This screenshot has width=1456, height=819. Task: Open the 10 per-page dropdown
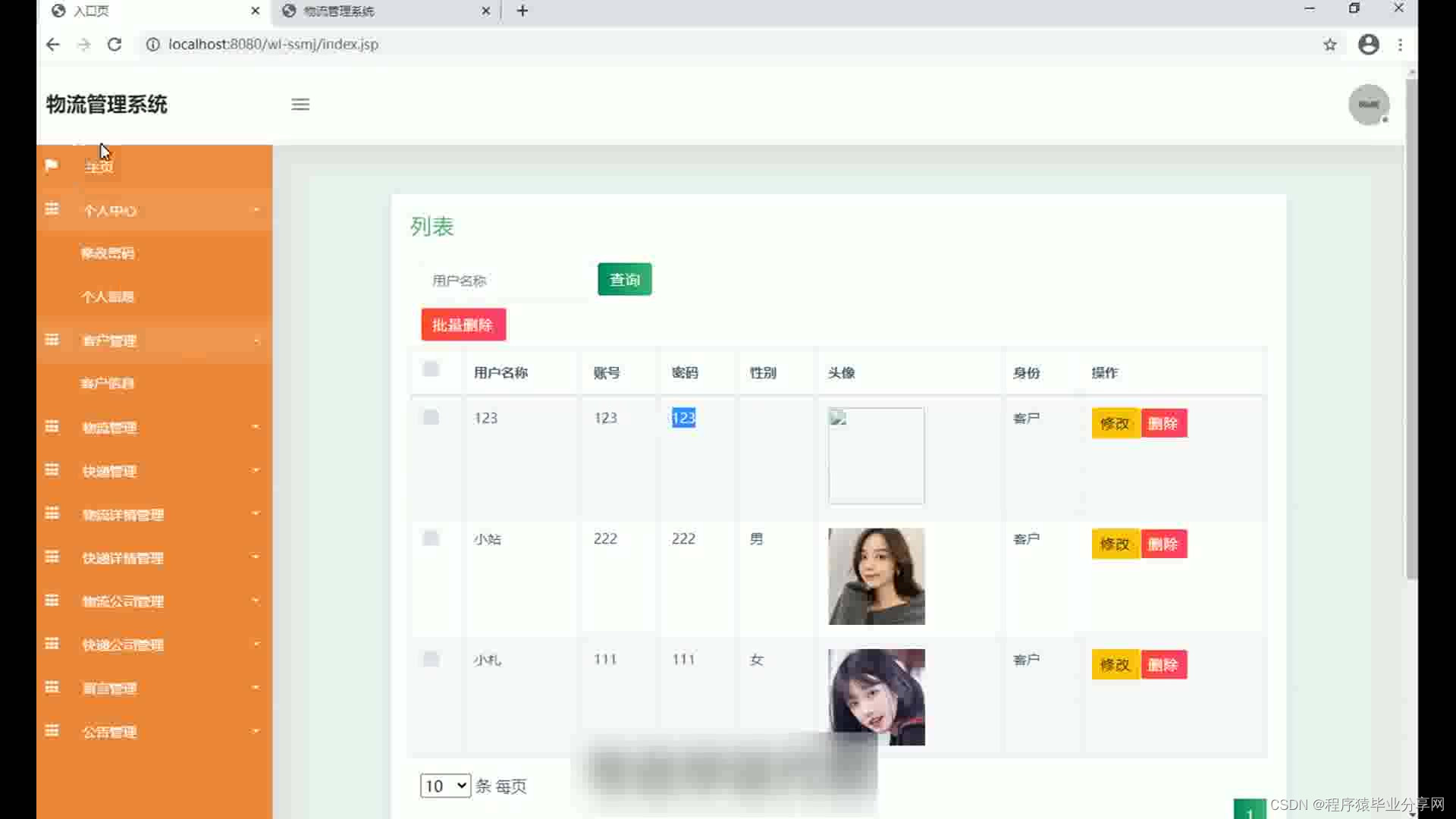point(445,786)
